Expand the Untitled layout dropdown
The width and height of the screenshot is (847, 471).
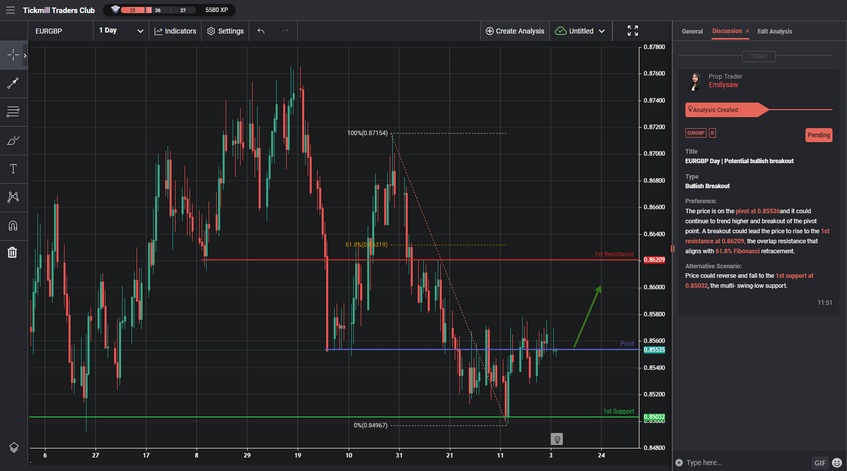coord(580,31)
